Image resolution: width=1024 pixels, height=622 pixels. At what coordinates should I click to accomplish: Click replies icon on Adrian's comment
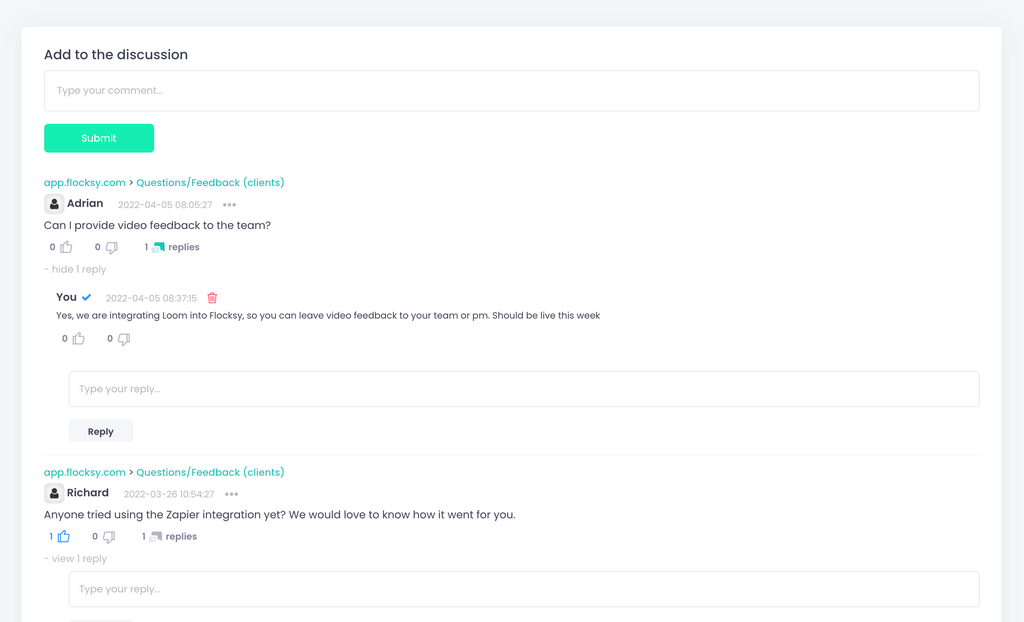tap(158, 247)
